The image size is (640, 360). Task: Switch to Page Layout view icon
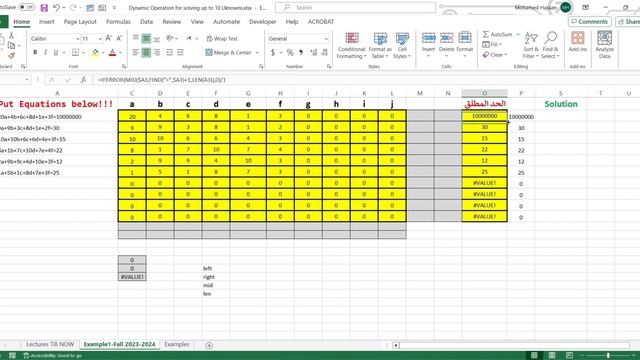[552, 356]
